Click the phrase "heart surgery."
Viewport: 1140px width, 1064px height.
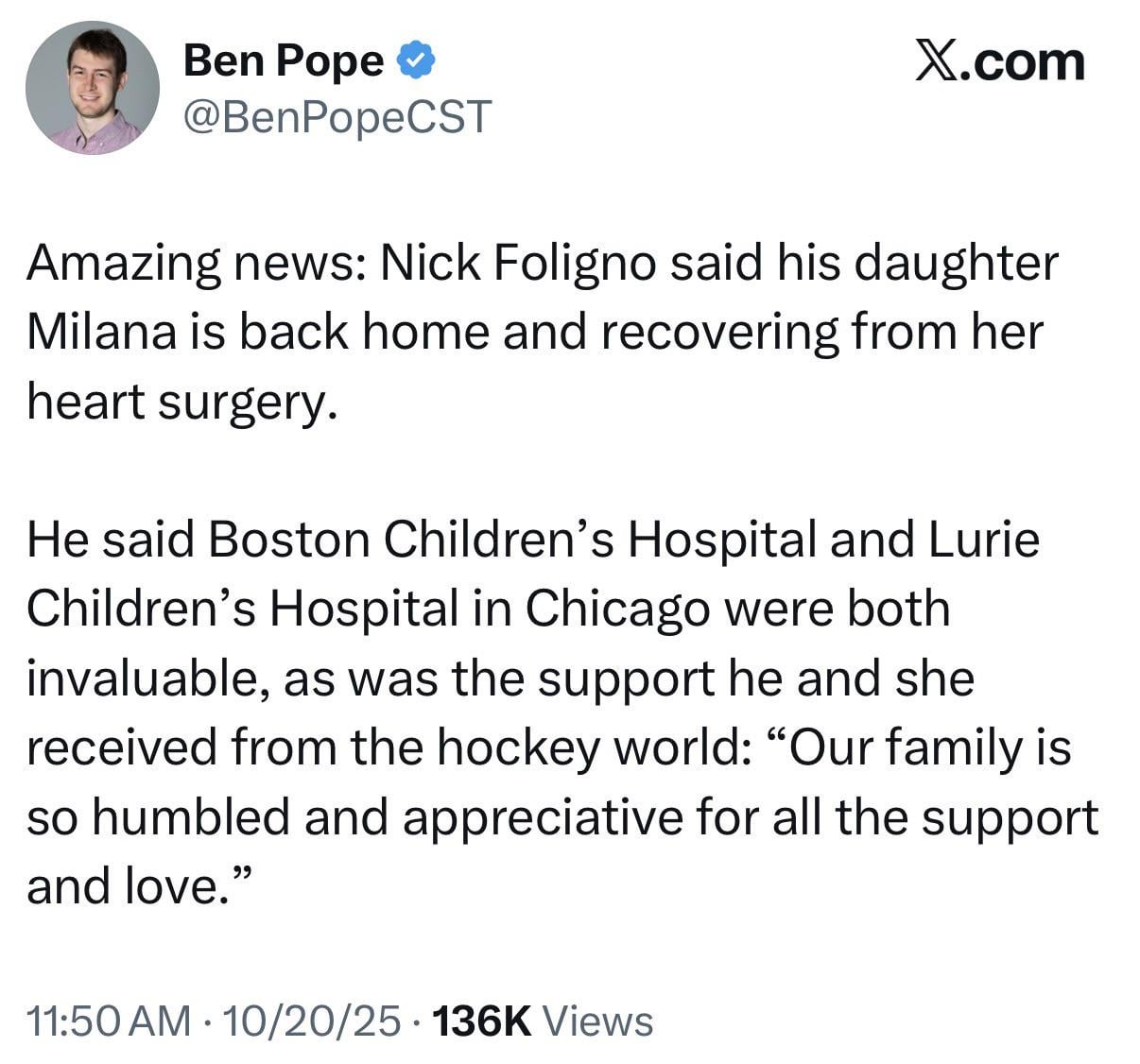(181, 402)
